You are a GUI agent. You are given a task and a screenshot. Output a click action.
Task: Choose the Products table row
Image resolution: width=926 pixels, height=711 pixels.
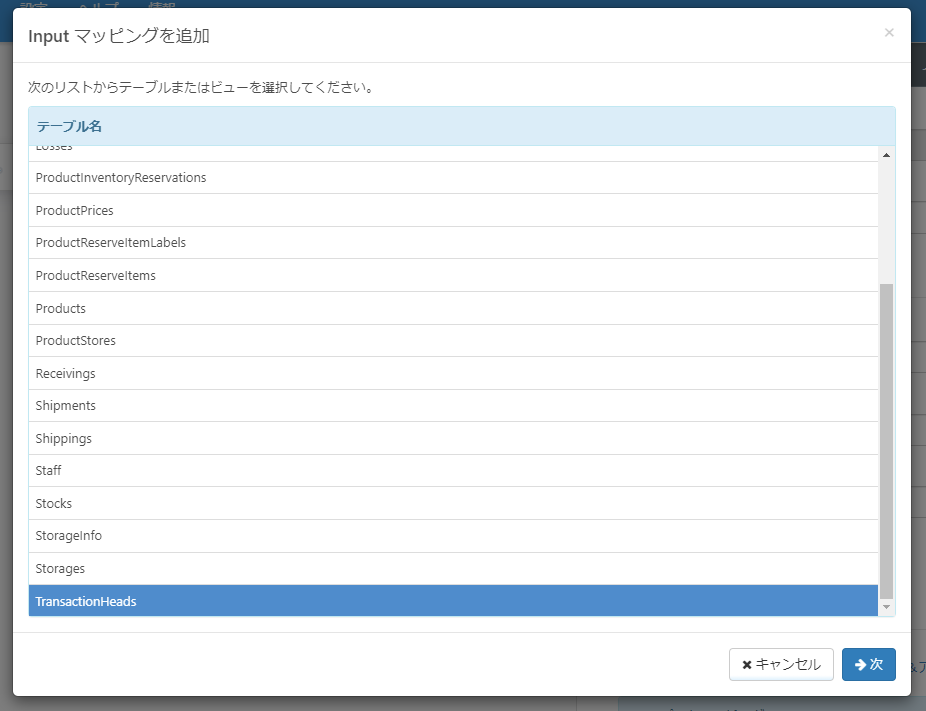coord(453,308)
